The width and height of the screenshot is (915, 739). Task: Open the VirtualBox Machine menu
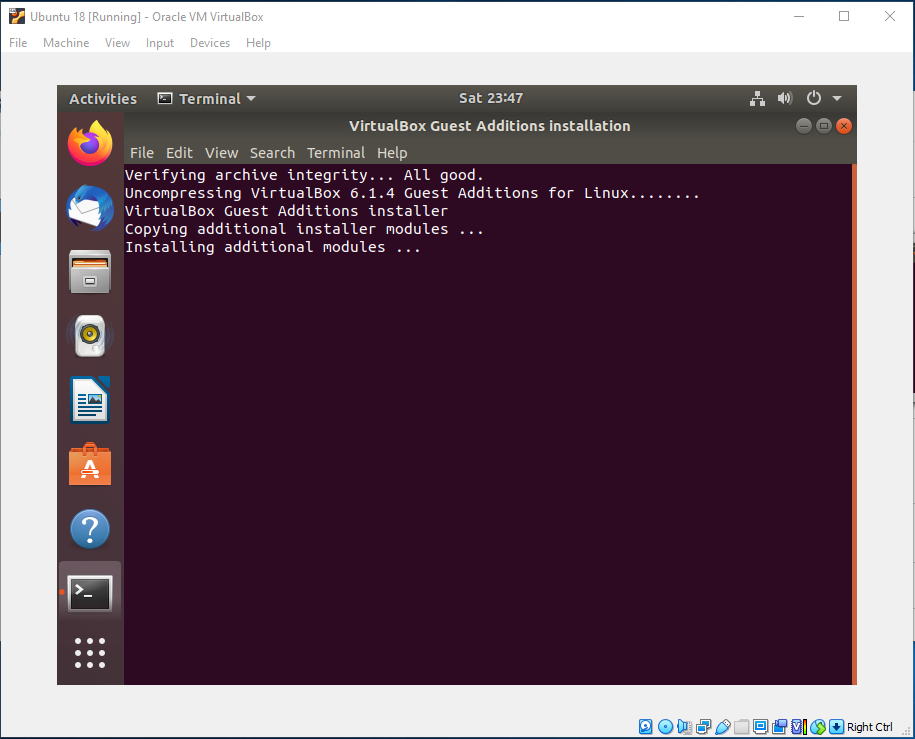tap(66, 43)
